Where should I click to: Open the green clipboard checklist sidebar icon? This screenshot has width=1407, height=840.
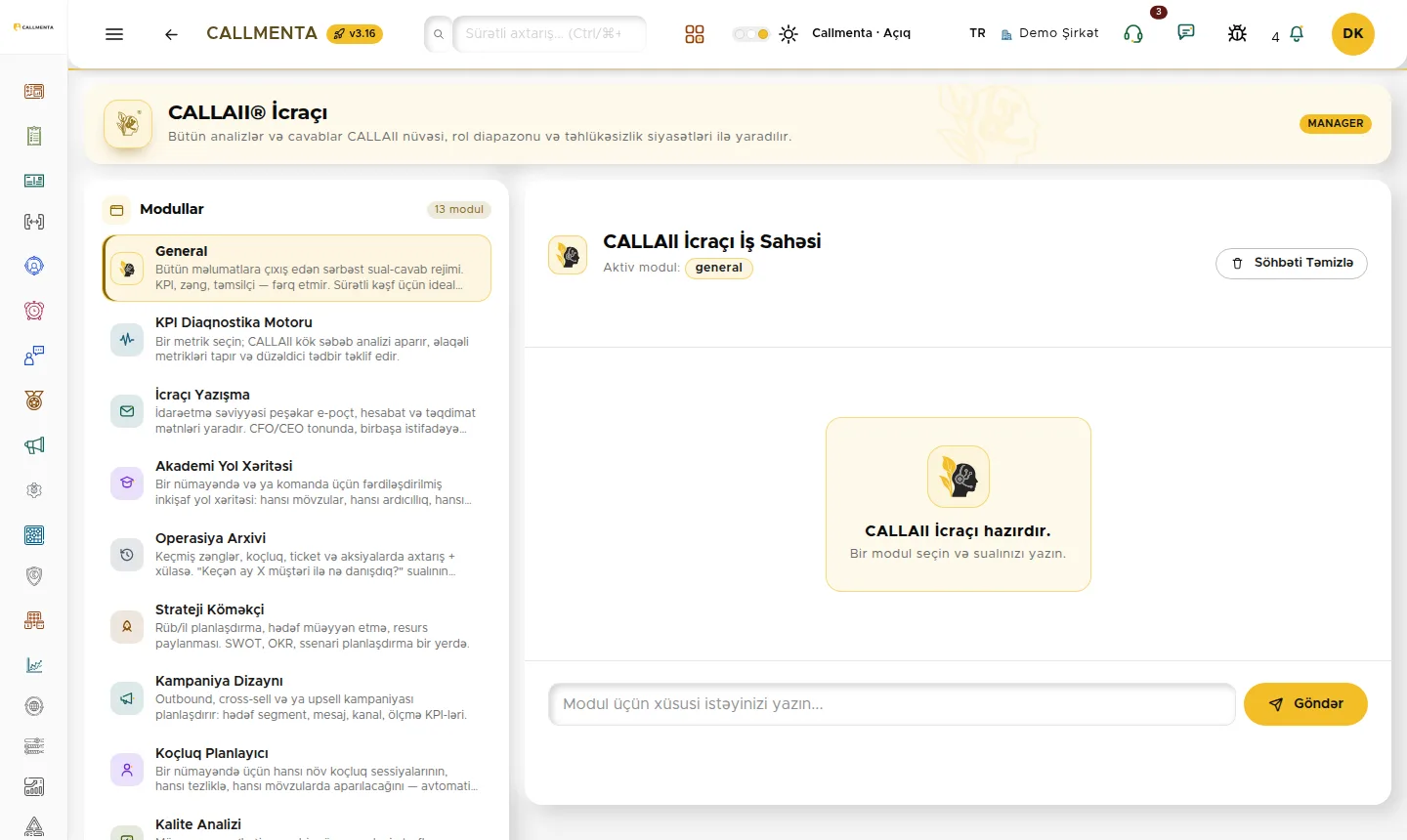pyautogui.click(x=34, y=136)
